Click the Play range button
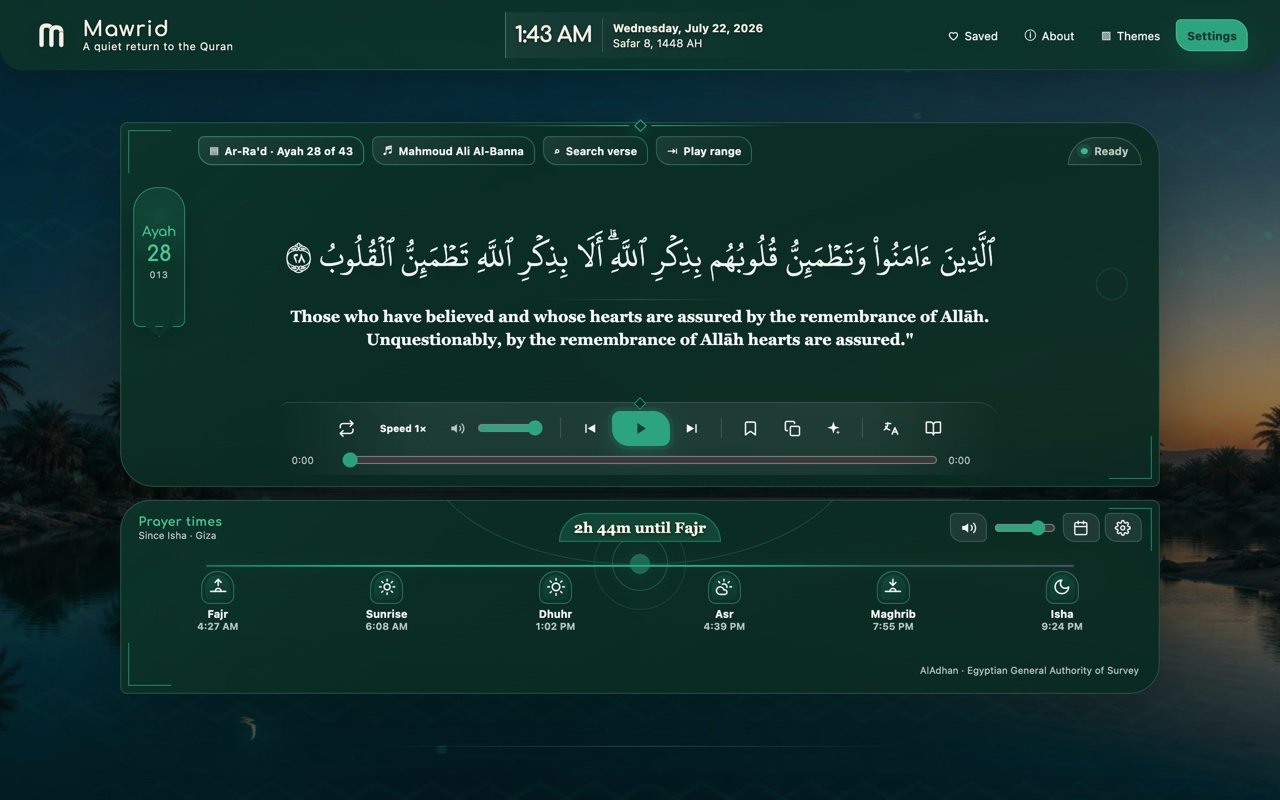The height and width of the screenshot is (800, 1280). click(703, 151)
